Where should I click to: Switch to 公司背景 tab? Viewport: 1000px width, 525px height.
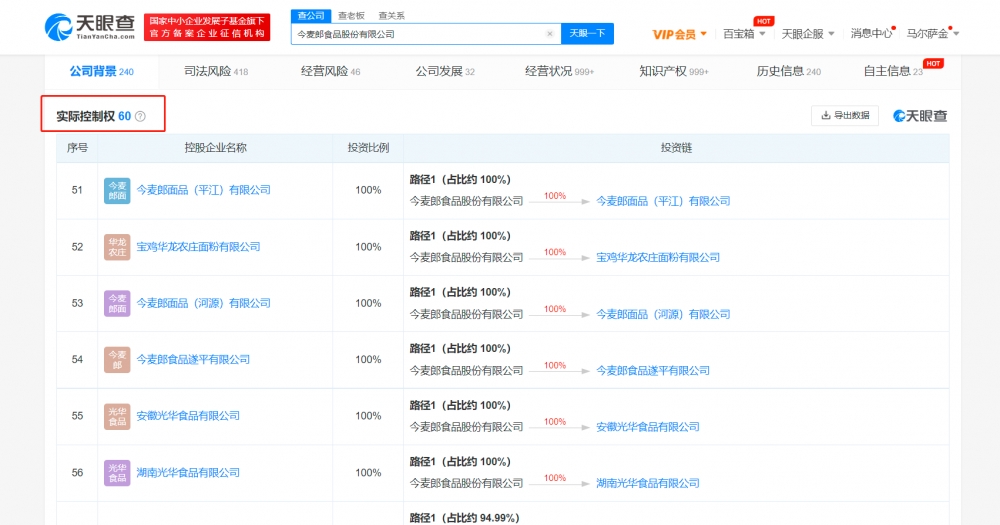[x=101, y=71]
